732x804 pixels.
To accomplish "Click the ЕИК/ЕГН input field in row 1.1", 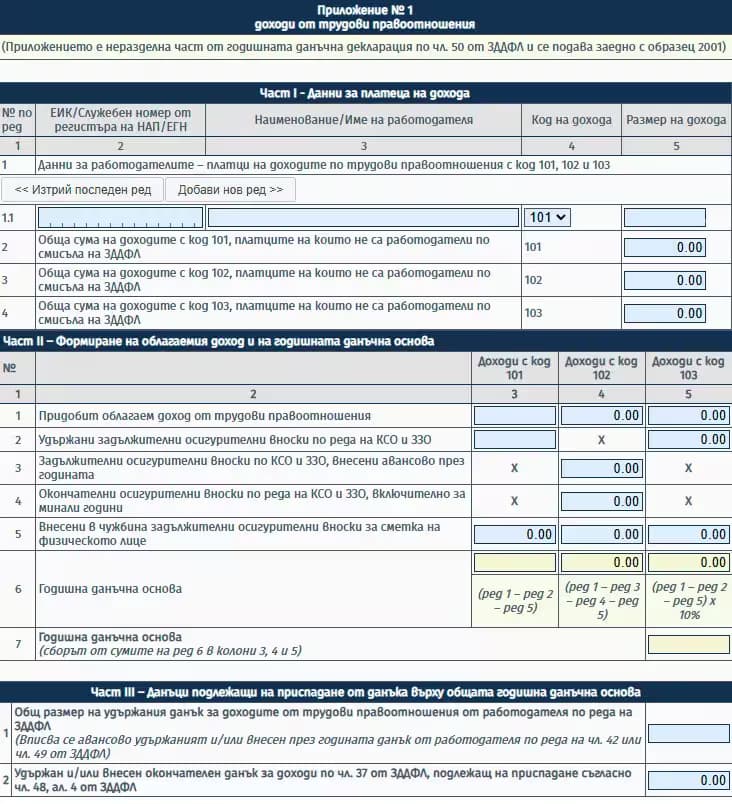I will (120, 218).
